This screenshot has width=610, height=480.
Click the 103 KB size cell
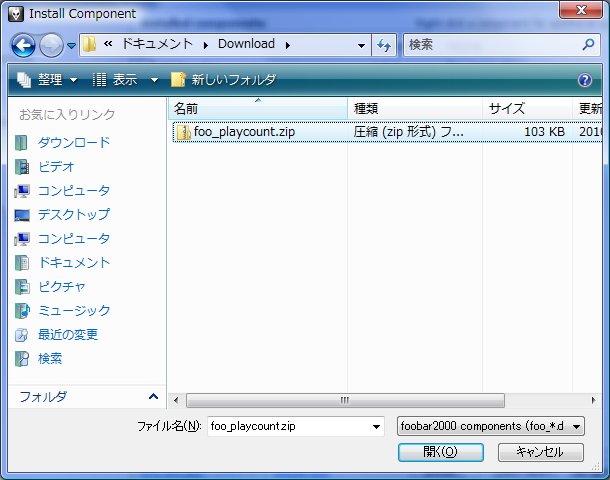click(544, 132)
